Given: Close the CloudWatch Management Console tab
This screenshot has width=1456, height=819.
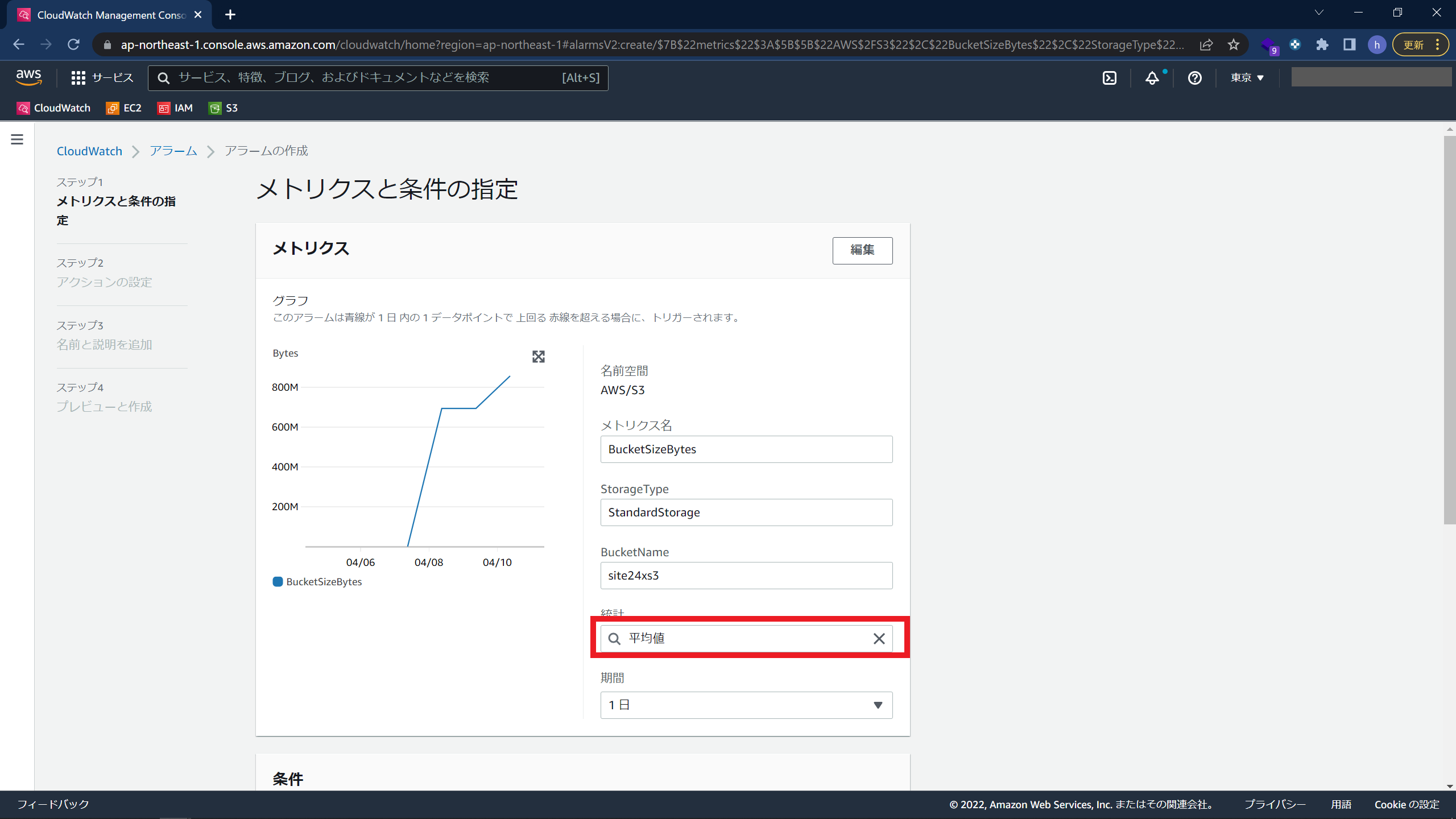Looking at the screenshot, I should pos(198,15).
